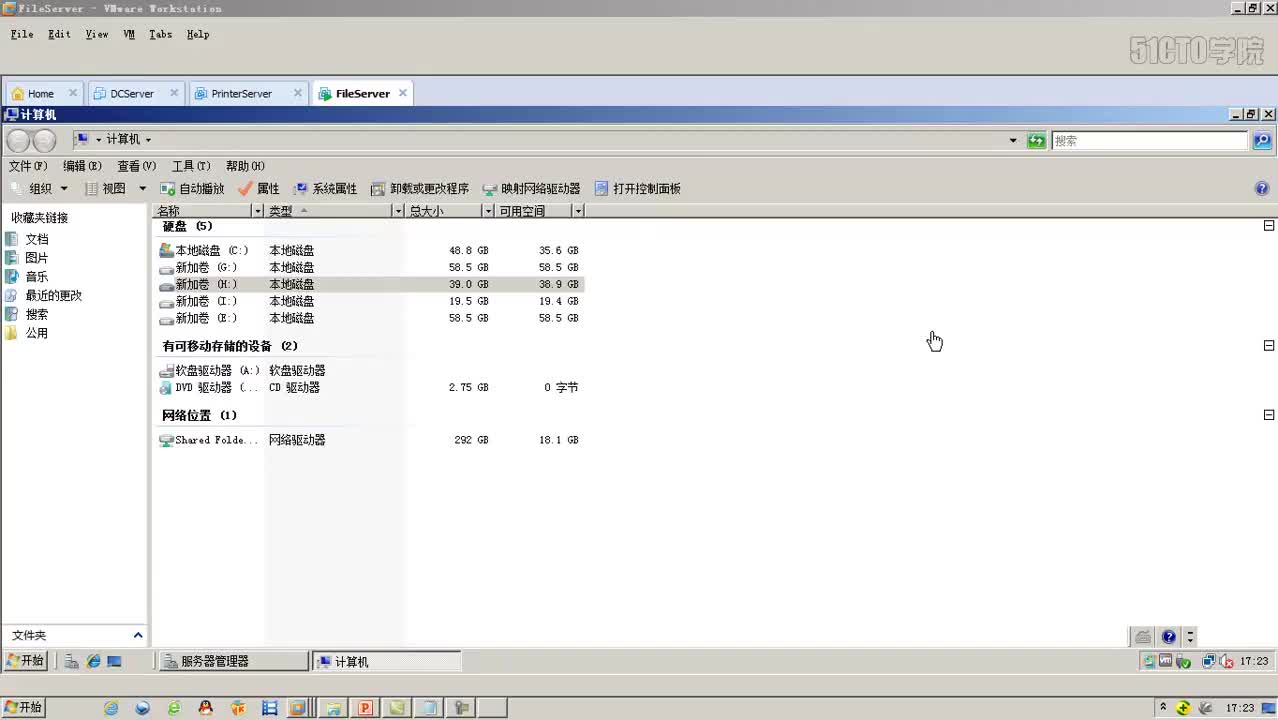The image size is (1278, 720).
Task: Click the 搜索 search input field
Action: click(x=1150, y=141)
